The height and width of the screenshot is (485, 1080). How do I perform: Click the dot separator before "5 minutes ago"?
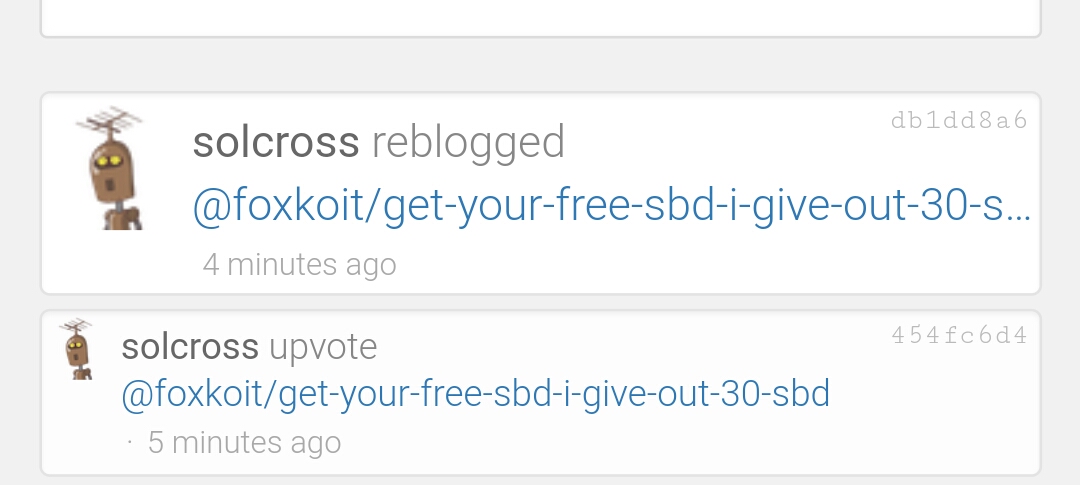(x=129, y=443)
